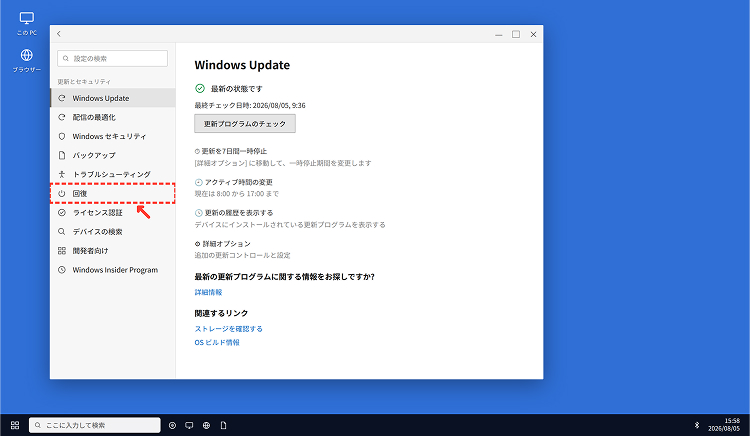Click the shield icon for Windows セキュリティ

62,136
